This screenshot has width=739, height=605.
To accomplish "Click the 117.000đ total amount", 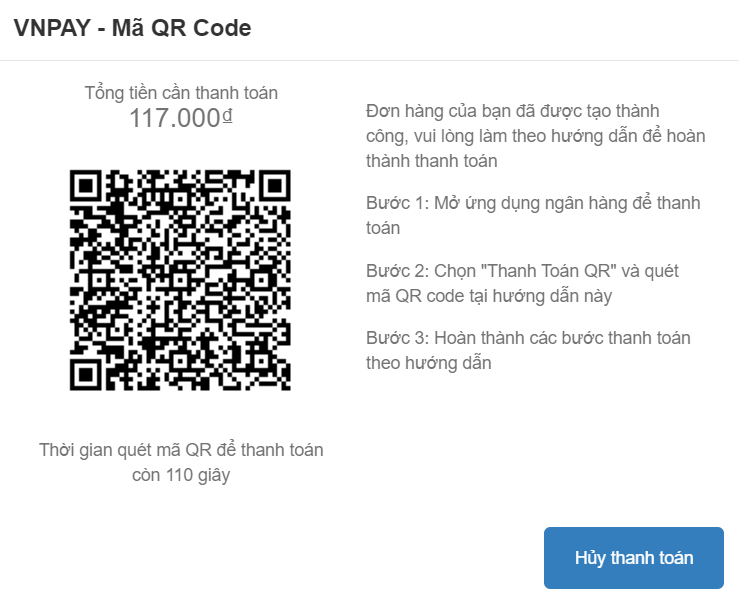I will [x=181, y=118].
